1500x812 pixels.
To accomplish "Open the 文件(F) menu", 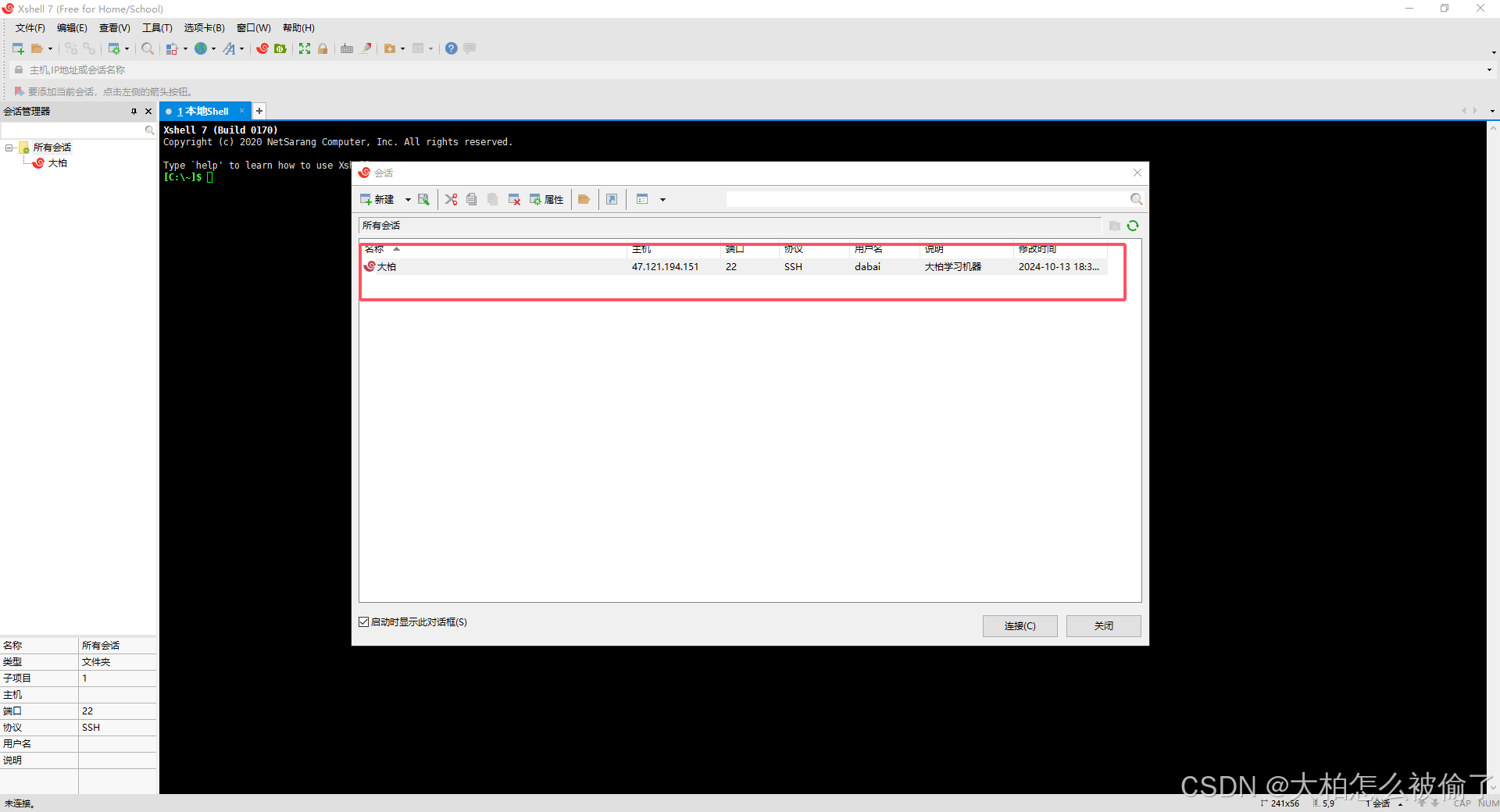I will point(30,28).
